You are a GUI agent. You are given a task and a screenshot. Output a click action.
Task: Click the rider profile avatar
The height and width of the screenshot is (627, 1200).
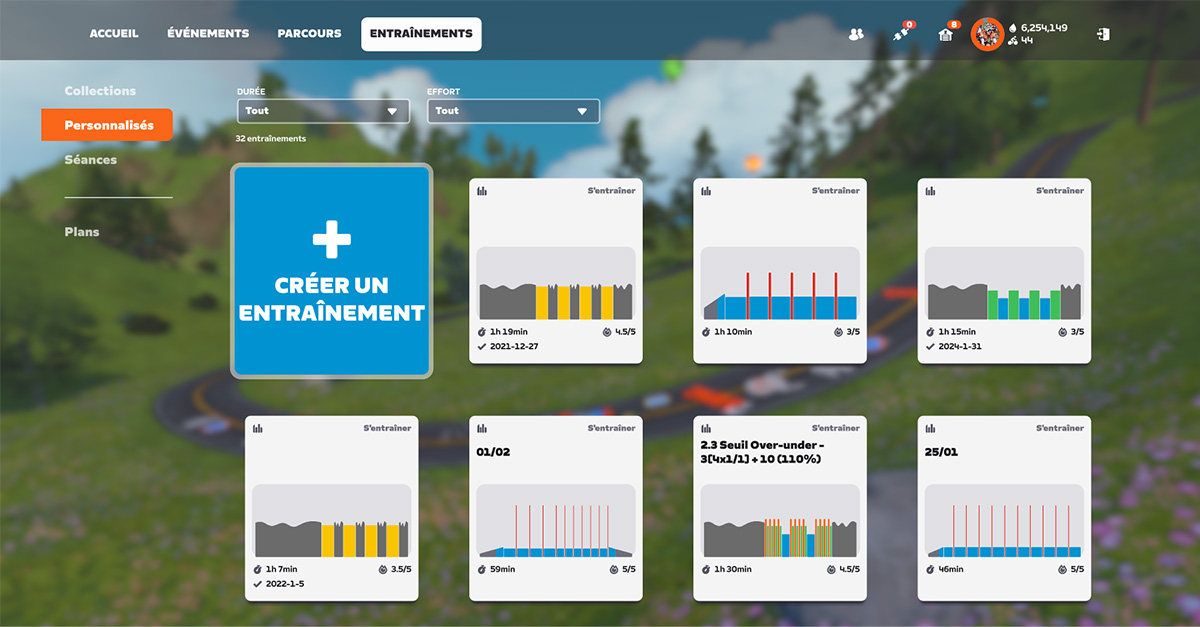pos(987,34)
